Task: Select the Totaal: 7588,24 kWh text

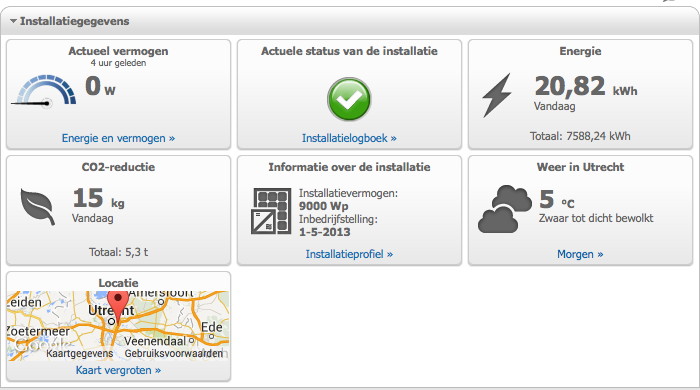Action: tap(580, 136)
